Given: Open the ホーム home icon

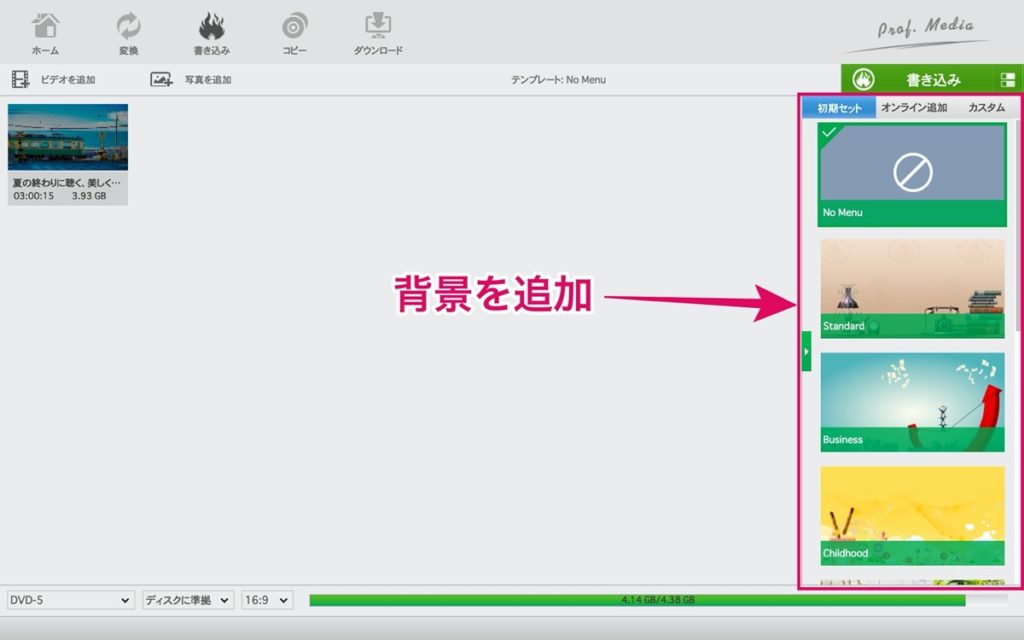Looking at the screenshot, I should [x=46, y=27].
